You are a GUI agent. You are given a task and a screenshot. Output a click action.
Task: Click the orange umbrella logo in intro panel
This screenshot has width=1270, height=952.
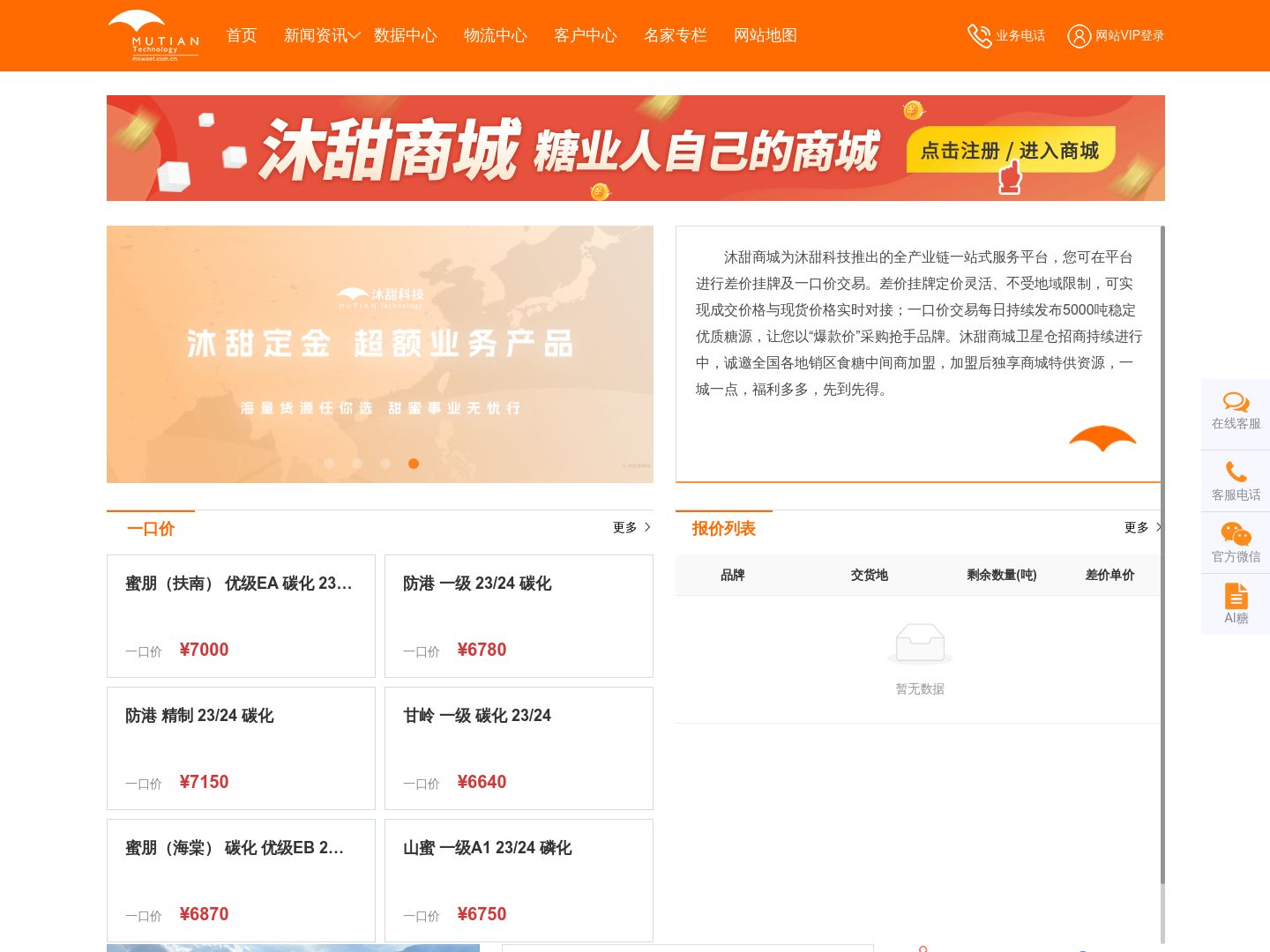pos(1102,438)
